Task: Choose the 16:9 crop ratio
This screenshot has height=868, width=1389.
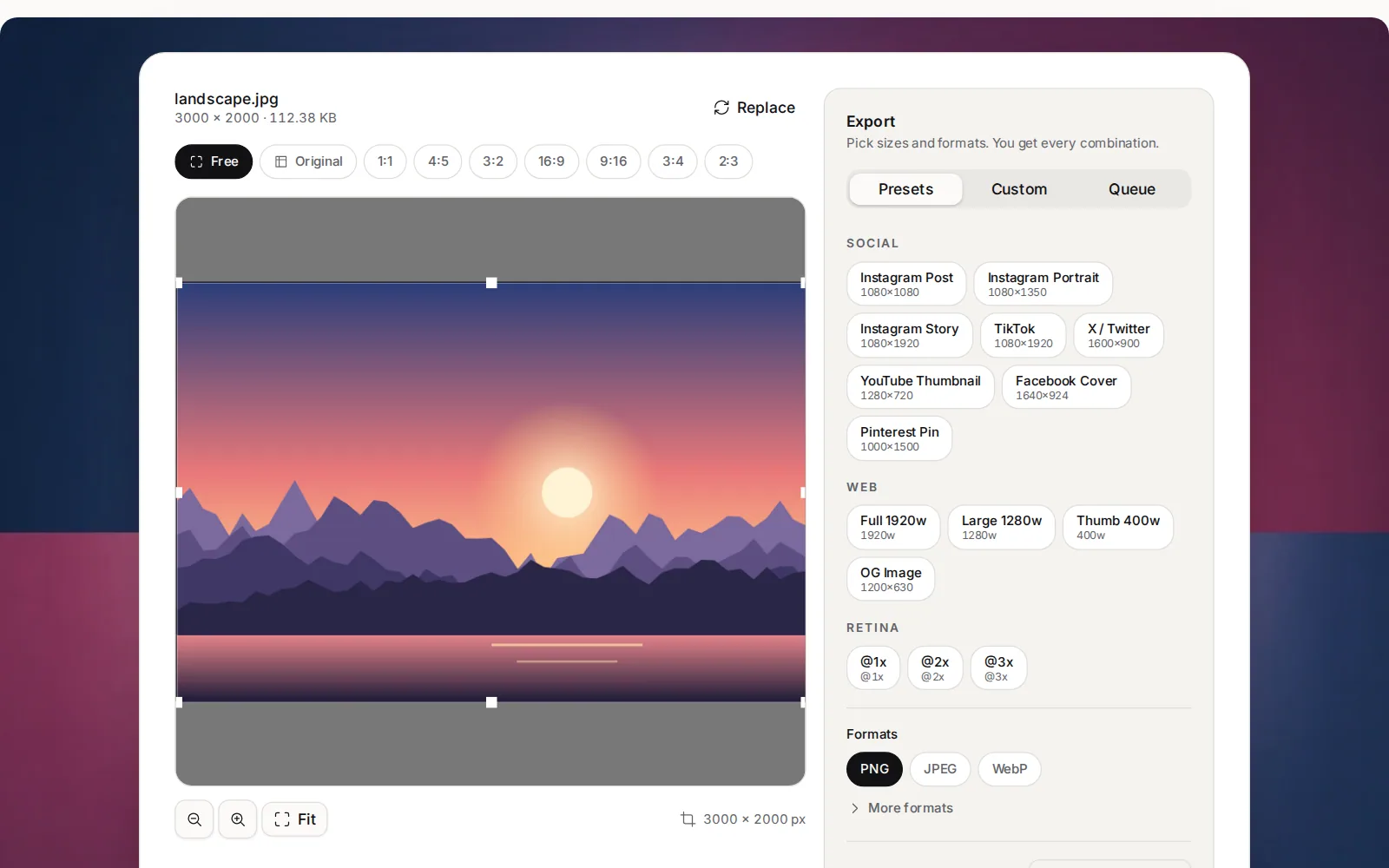Action: (x=551, y=161)
